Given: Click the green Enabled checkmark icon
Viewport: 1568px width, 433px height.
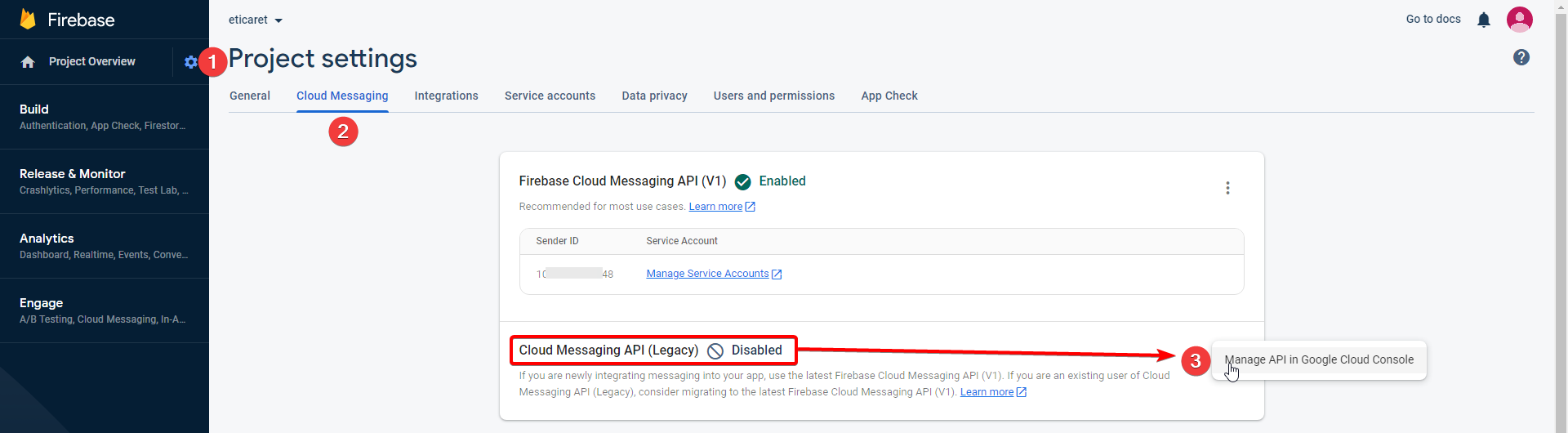Looking at the screenshot, I should [743, 182].
